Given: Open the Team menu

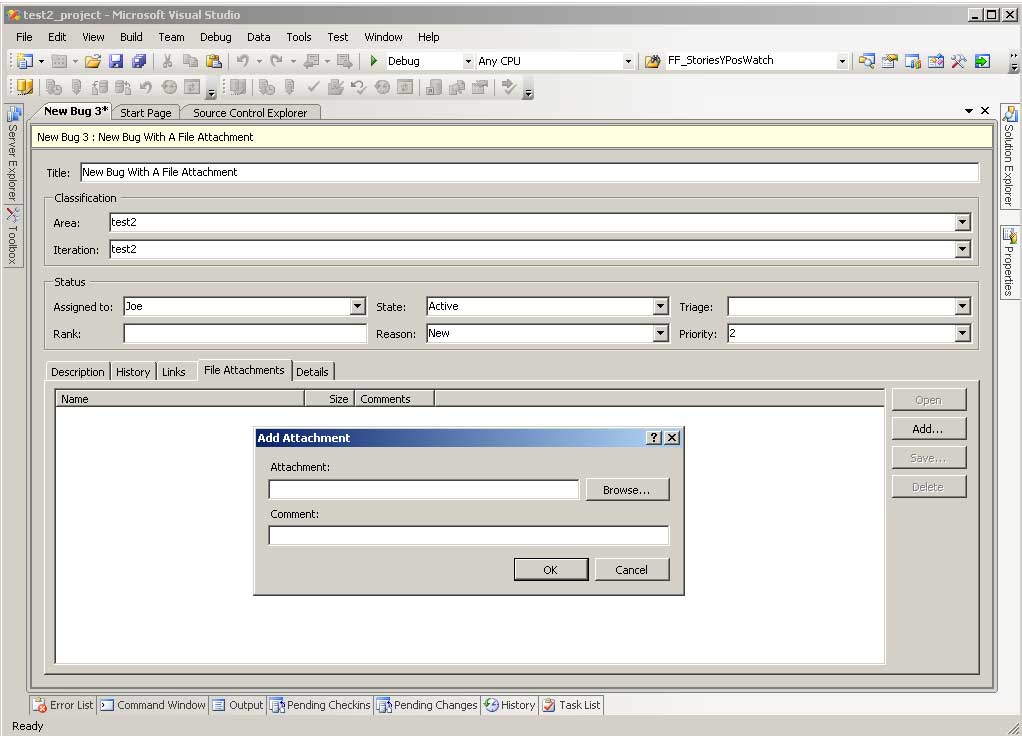Looking at the screenshot, I should [171, 37].
